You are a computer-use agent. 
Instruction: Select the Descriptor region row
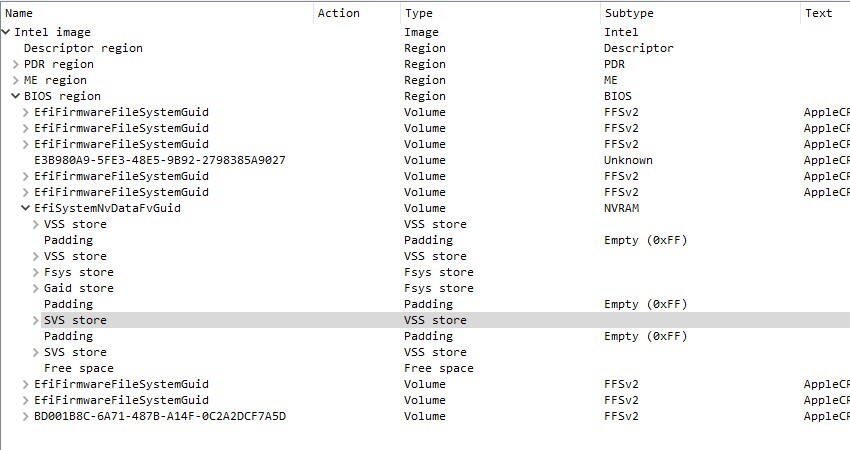[x=83, y=48]
